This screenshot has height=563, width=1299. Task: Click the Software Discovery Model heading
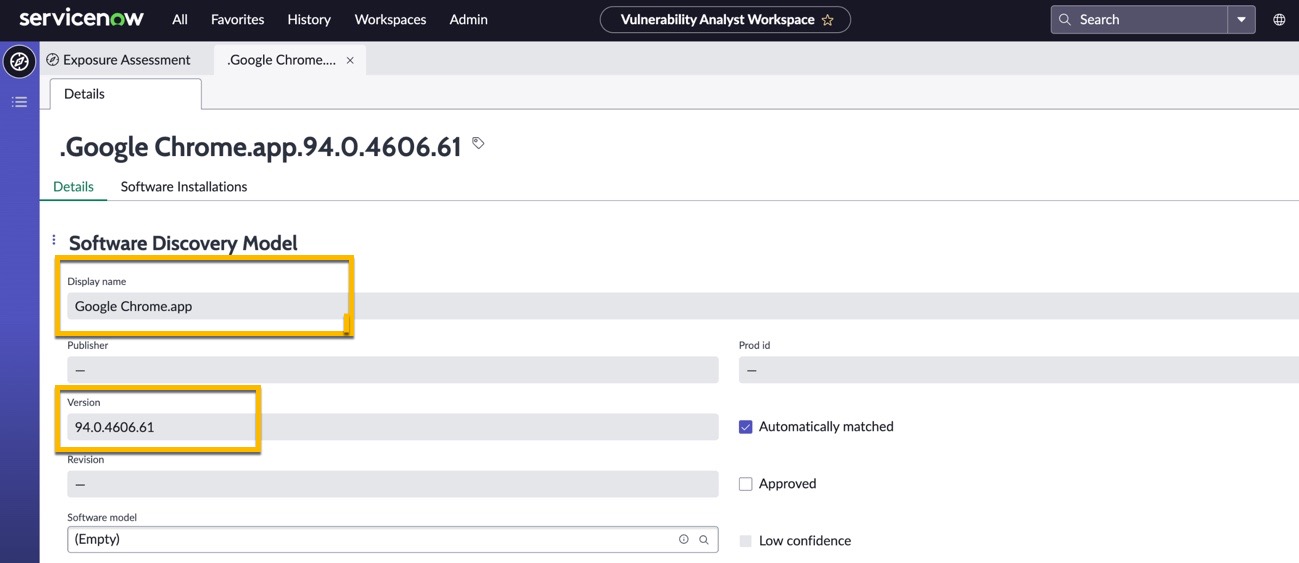pos(183,243)
